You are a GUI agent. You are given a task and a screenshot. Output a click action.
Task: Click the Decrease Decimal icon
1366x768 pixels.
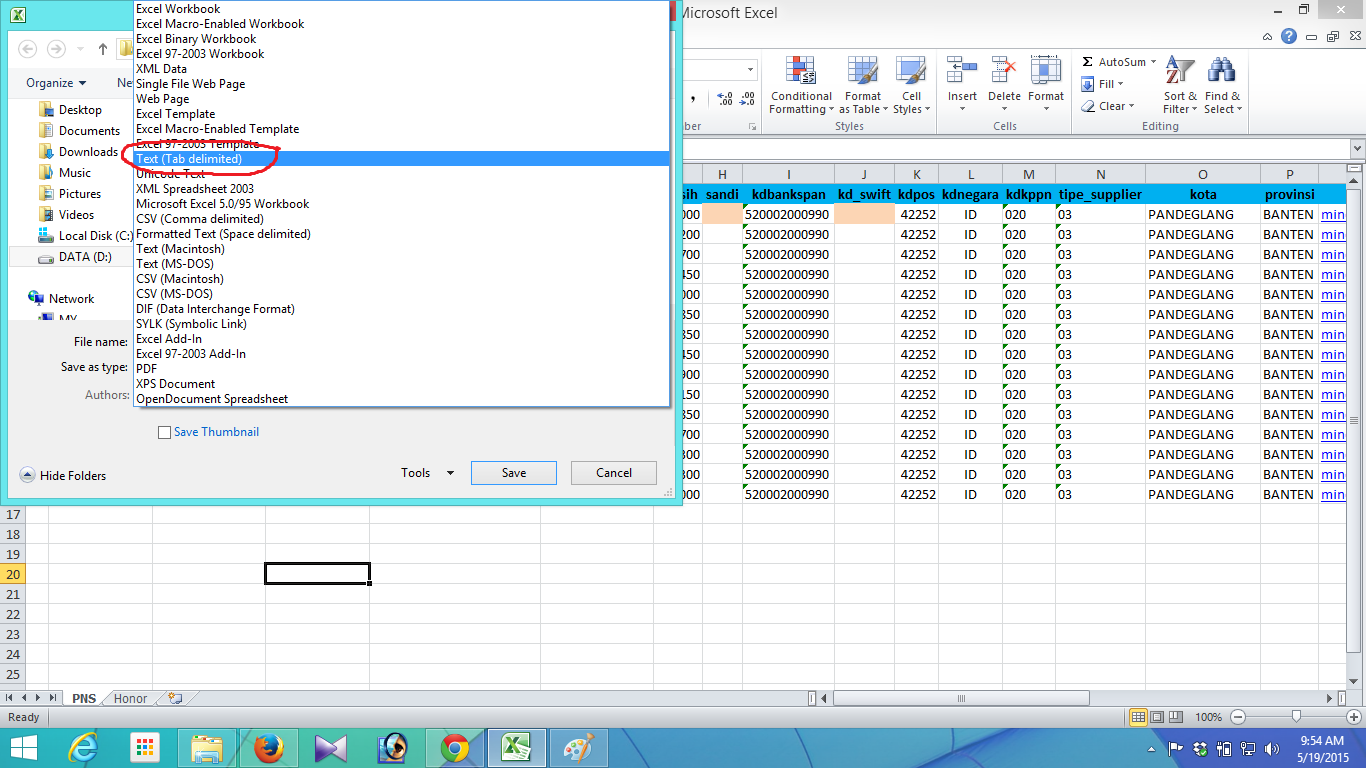point(749,99)
